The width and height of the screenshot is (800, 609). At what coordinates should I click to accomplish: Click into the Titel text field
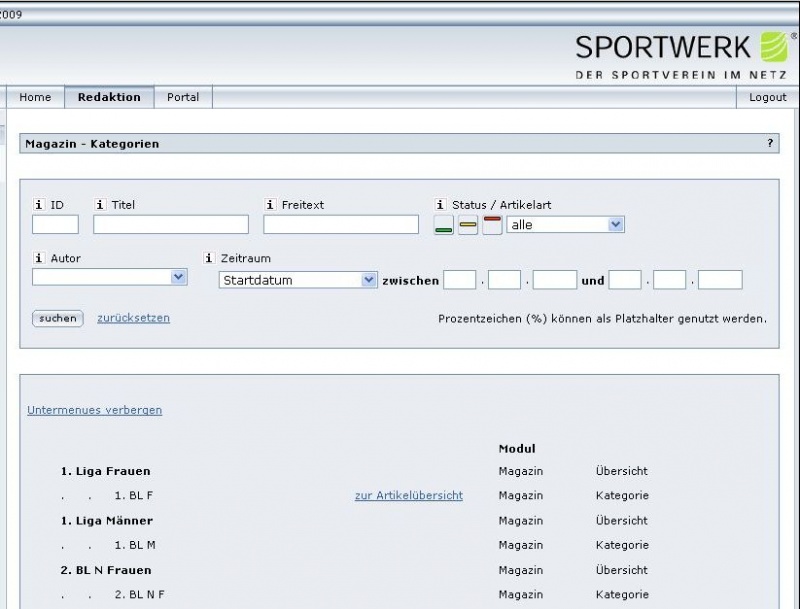[170, 225]
